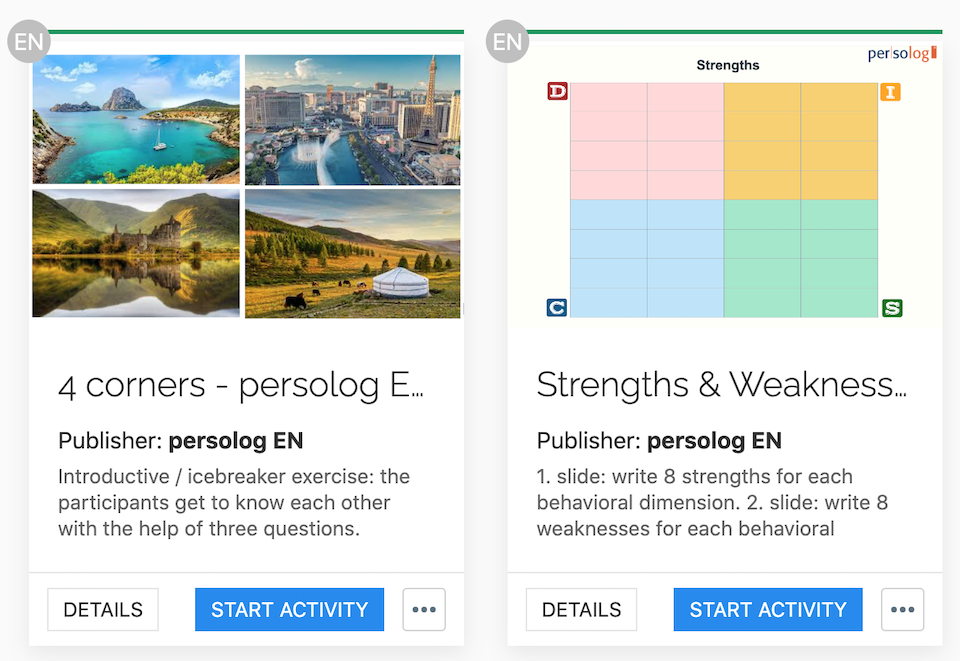The height and width of the screenshot is (661, 960).
Task: Open the 4 corners card's three-dot menu
Action: click(424, 610)
